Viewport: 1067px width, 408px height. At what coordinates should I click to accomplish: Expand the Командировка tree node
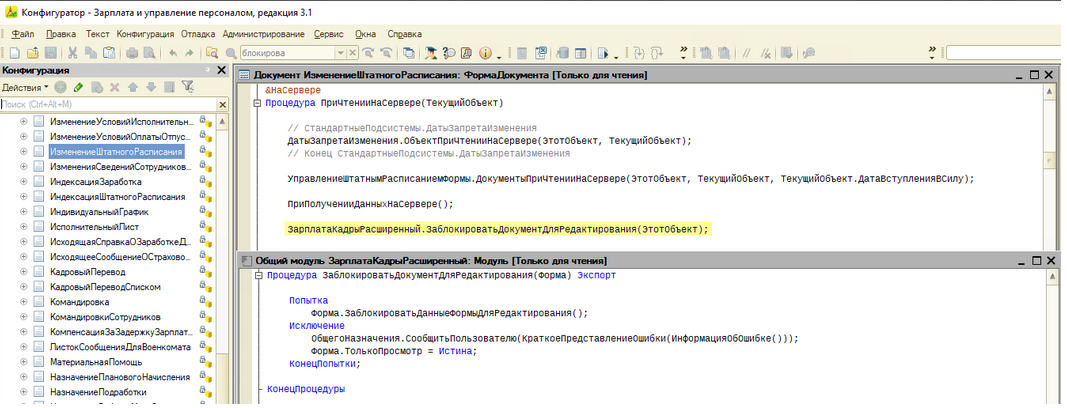23,301
